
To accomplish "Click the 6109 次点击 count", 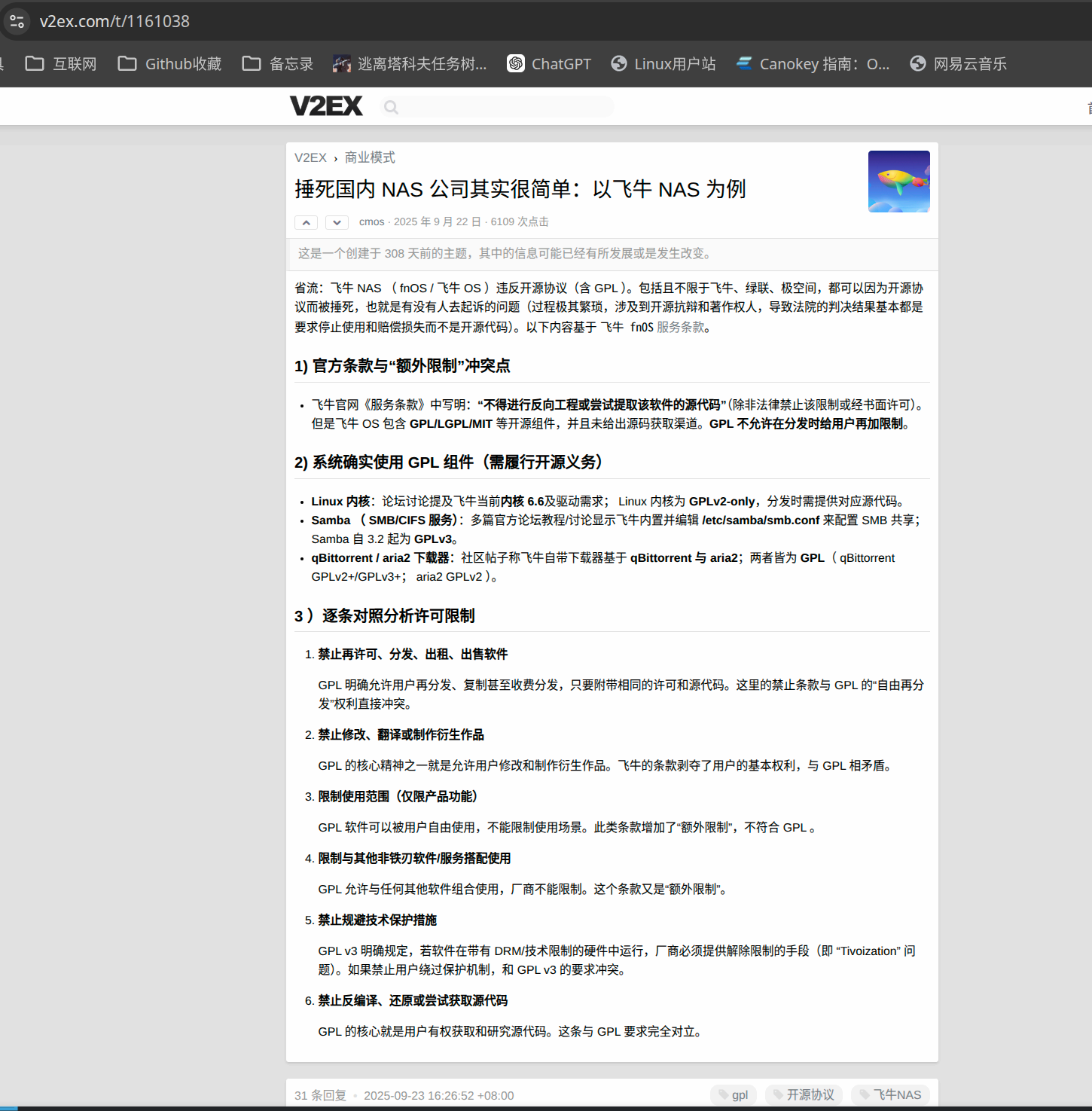I will [520, 221].
